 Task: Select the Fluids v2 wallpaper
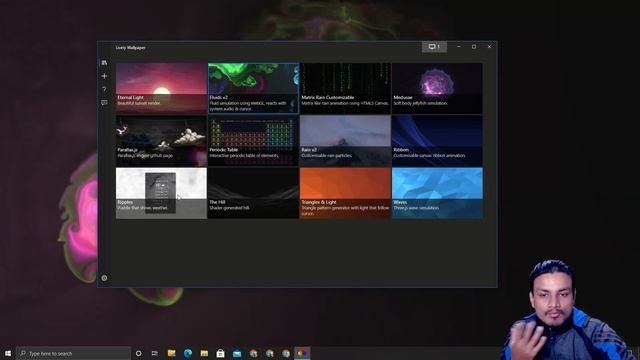coord(253,88)
